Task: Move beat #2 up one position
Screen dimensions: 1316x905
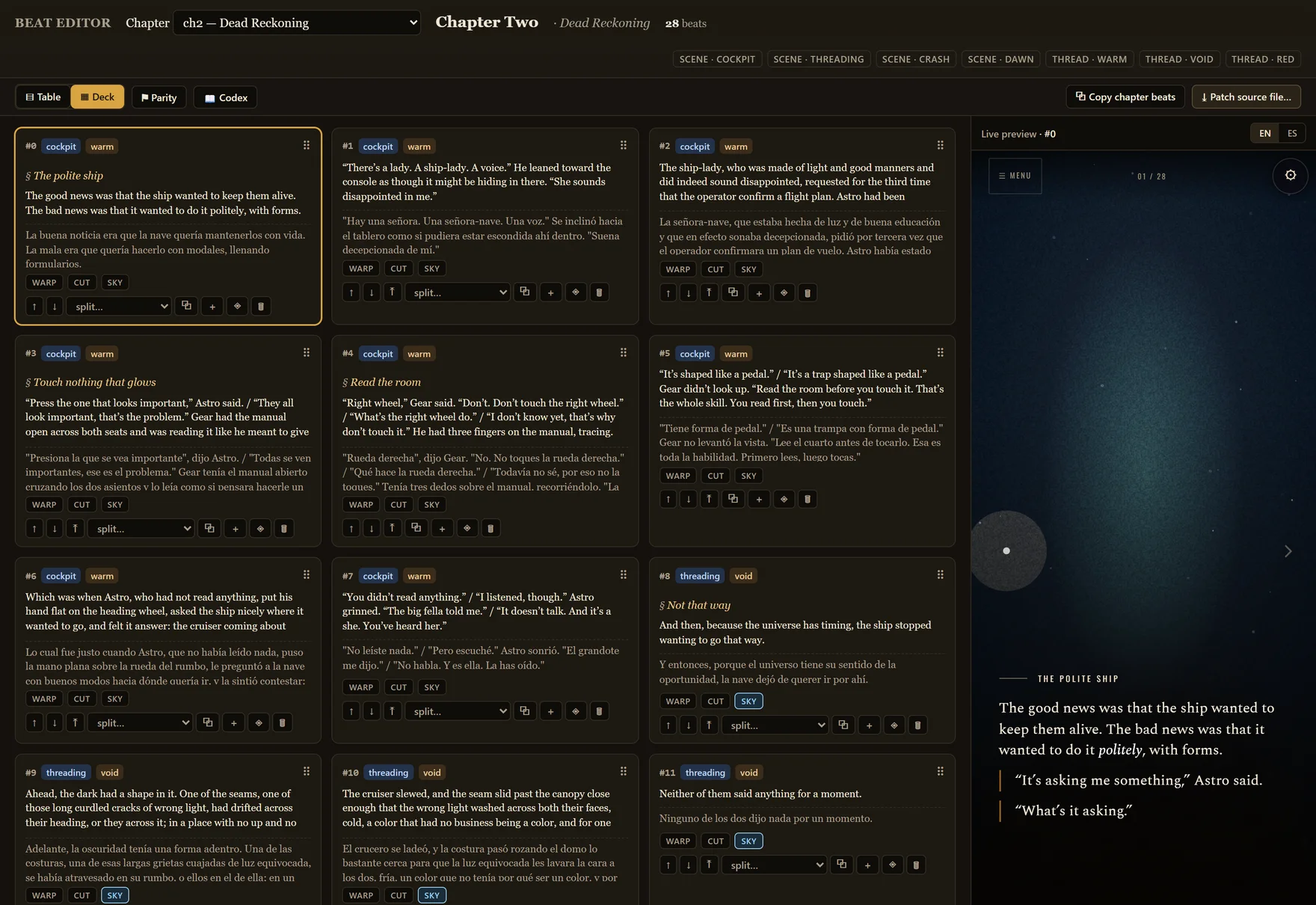Action: coord(668,292)
